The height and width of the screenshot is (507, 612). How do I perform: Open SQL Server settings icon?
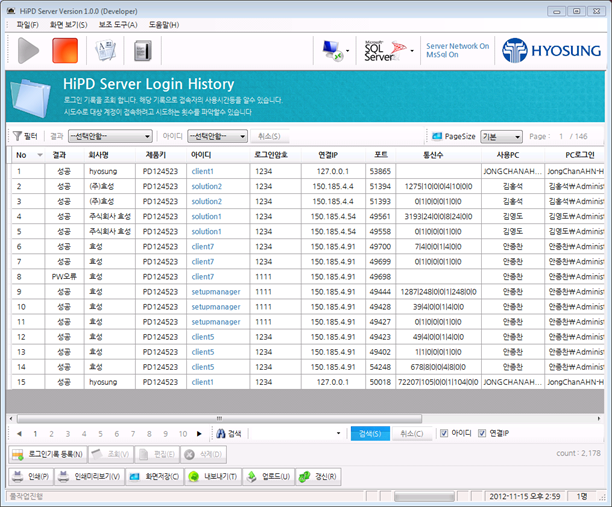(x=386, y=51)
